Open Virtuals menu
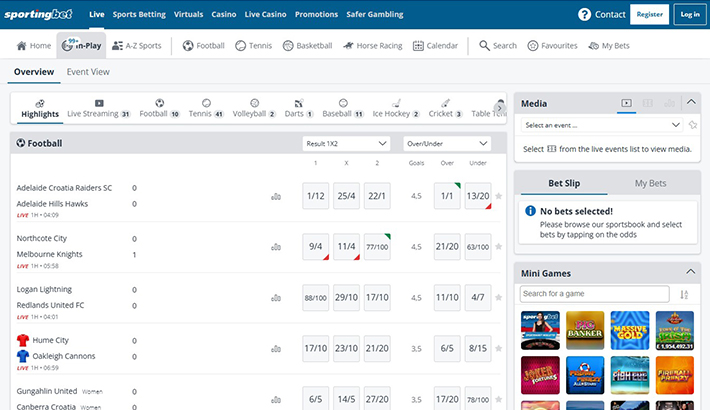This screenshot has width=710, height=410. (188, 14)
